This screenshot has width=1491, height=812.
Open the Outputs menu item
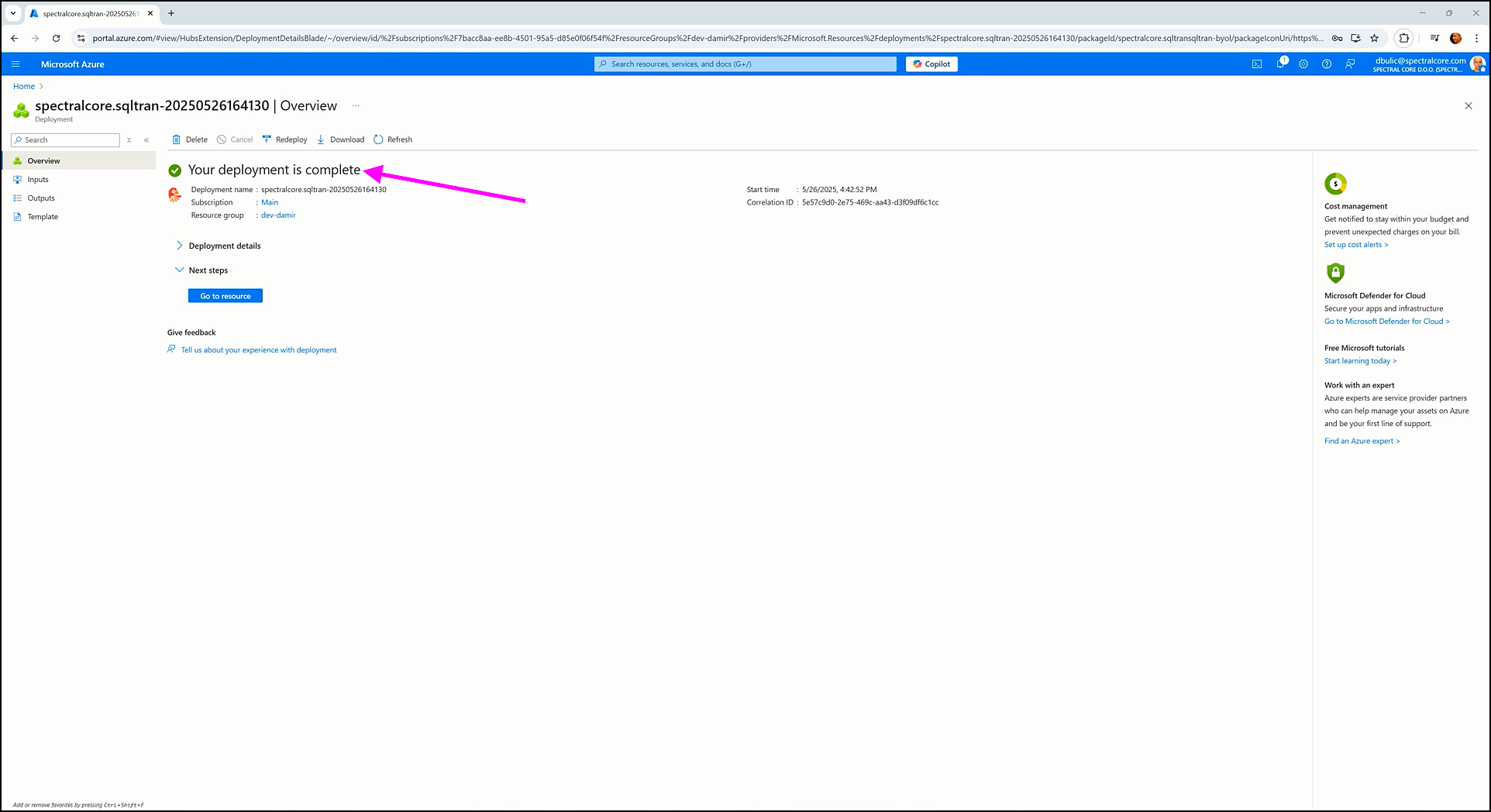tap(41, 198)
